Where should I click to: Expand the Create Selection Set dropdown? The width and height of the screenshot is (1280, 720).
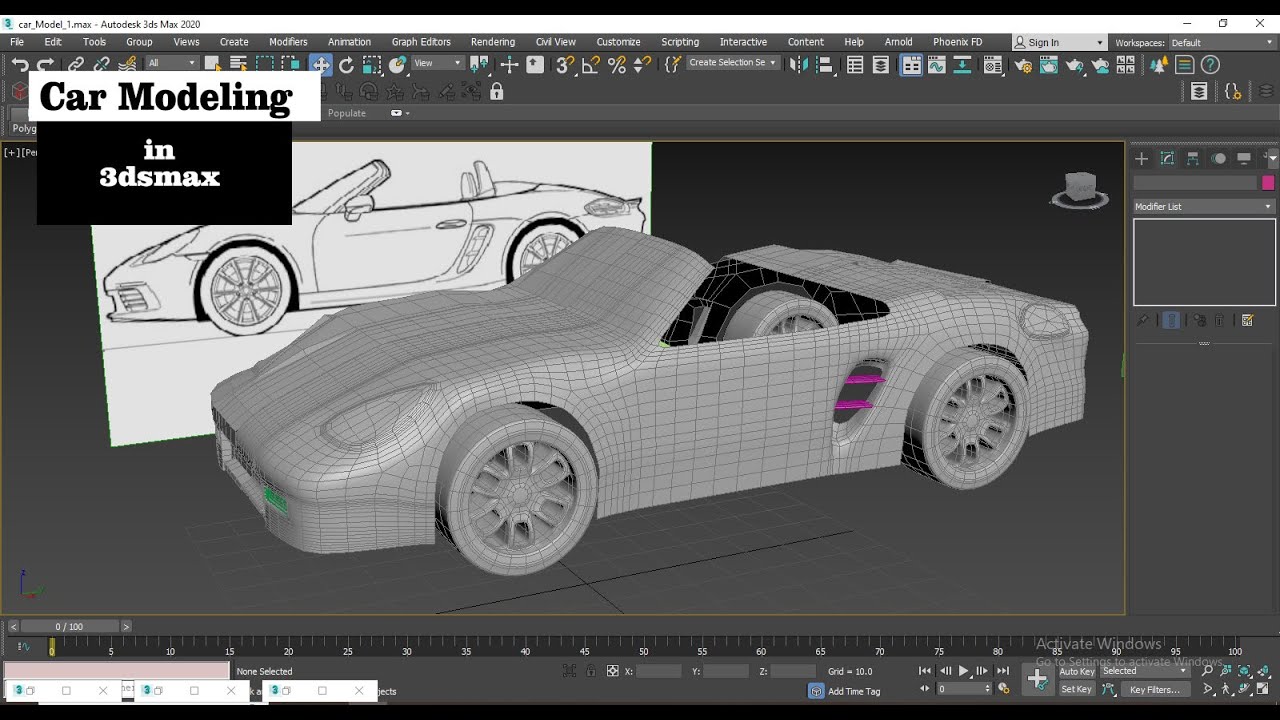[733, 63]
